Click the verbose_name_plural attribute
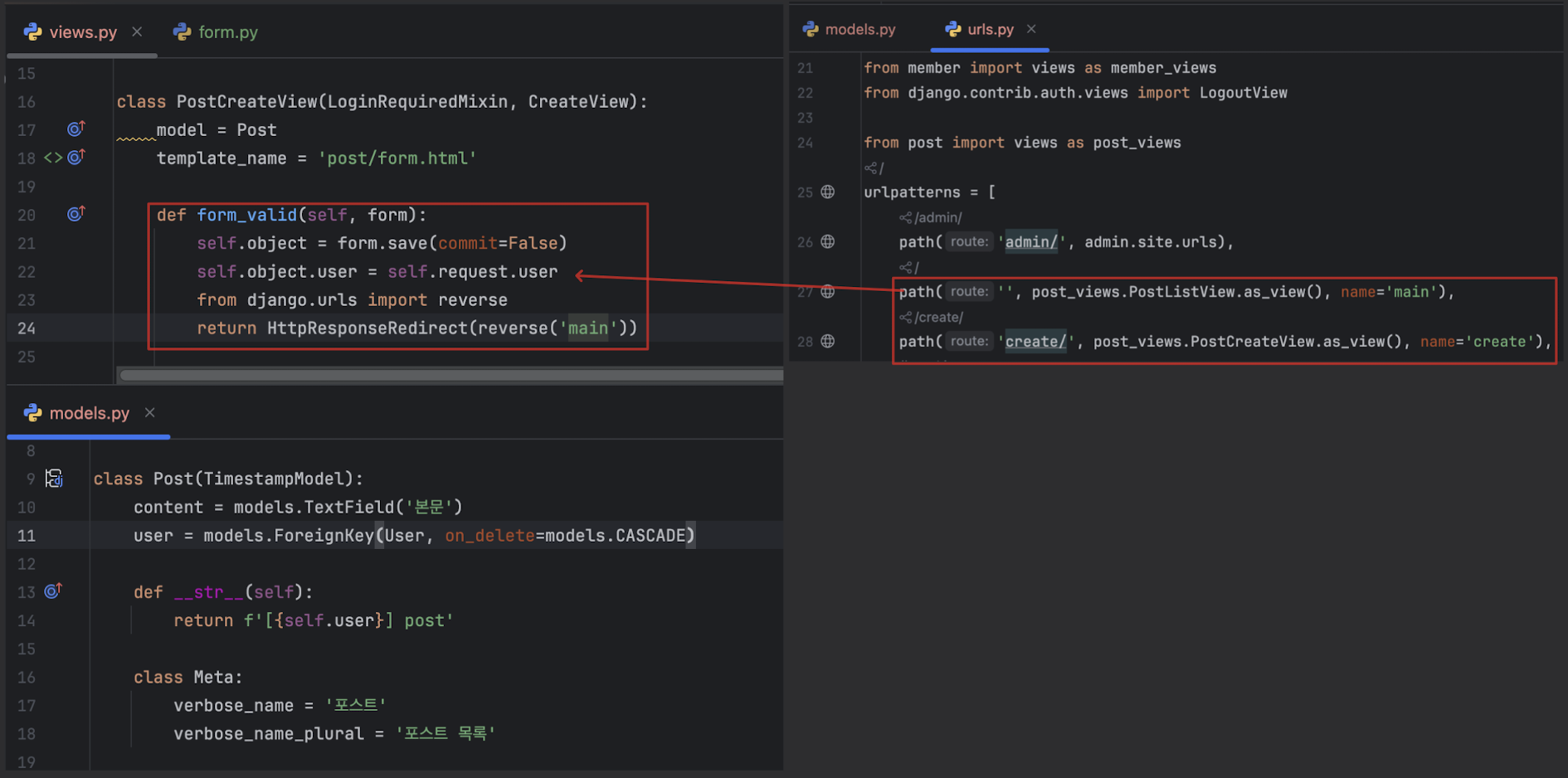 pos(269,734)
